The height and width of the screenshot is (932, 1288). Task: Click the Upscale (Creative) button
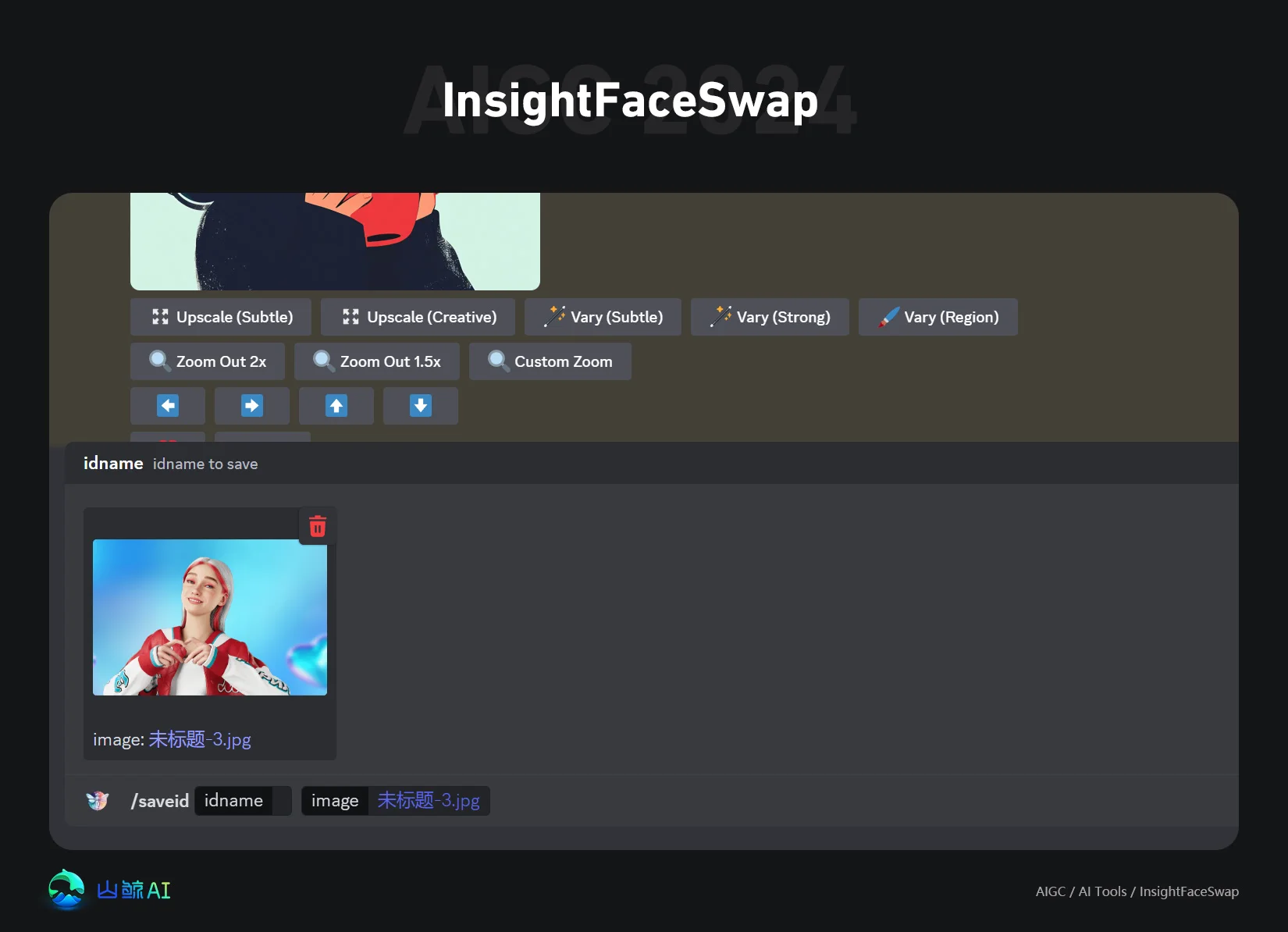click(418, 317)
